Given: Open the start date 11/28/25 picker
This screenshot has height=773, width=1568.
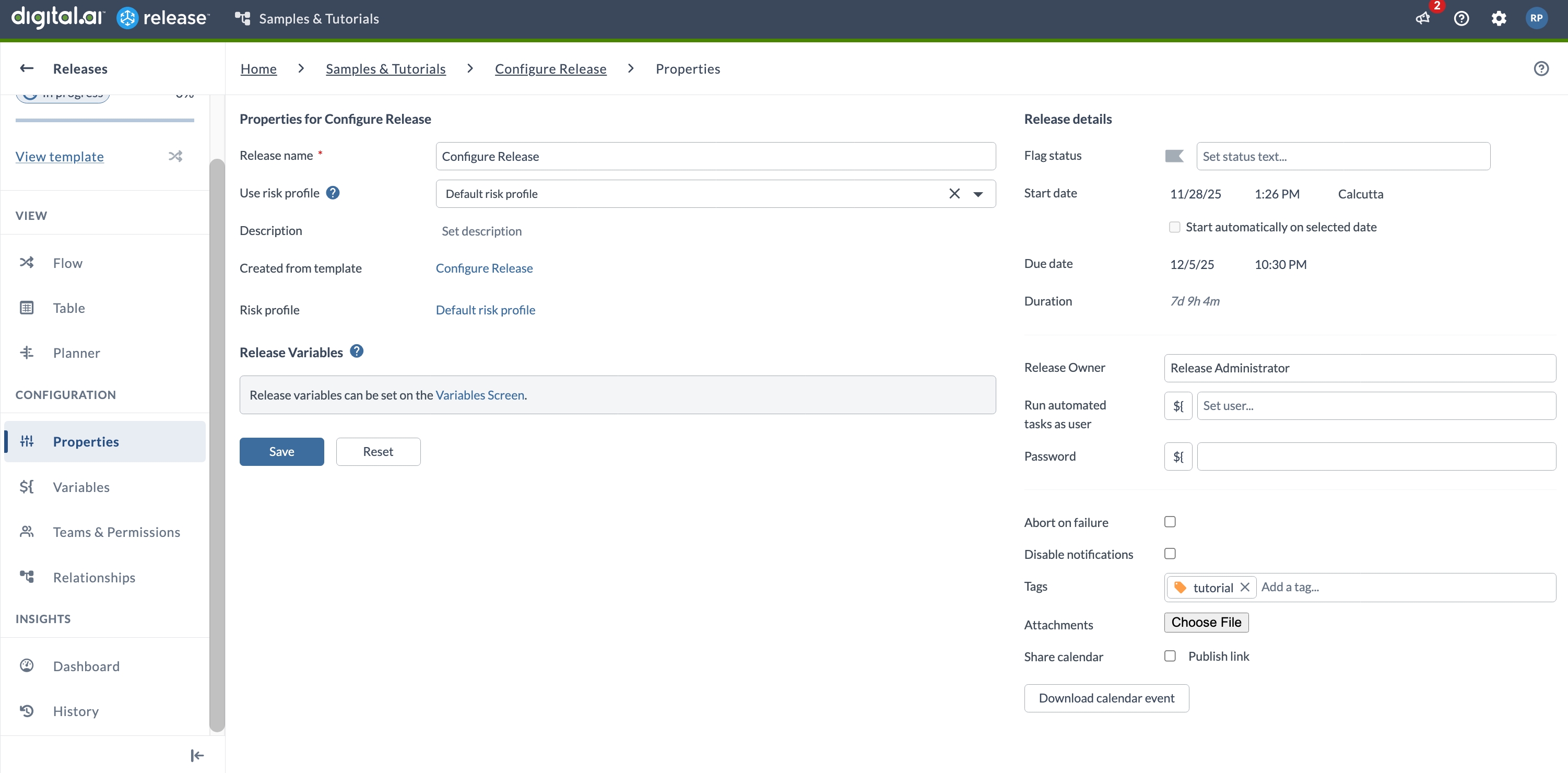Looking at the screenshot, I should pyautogui.click(x=1195, y=194).
